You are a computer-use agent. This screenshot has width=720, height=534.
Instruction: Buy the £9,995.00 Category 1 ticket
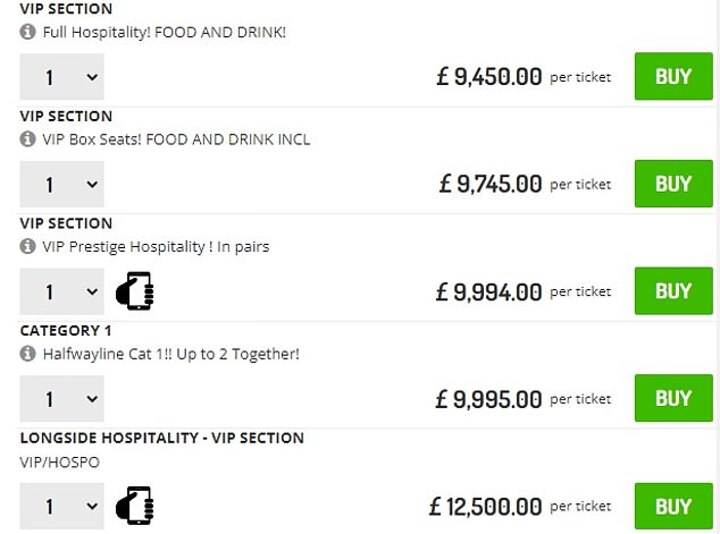click(673, 399)
